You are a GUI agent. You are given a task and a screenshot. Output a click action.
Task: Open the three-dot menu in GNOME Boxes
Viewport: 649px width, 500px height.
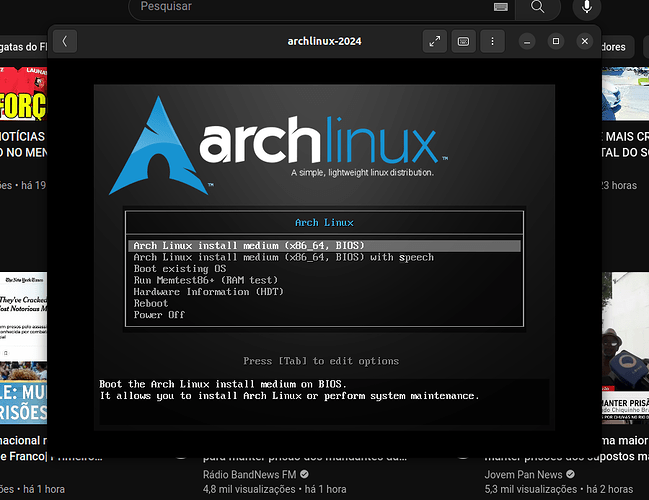pos(493,41)
